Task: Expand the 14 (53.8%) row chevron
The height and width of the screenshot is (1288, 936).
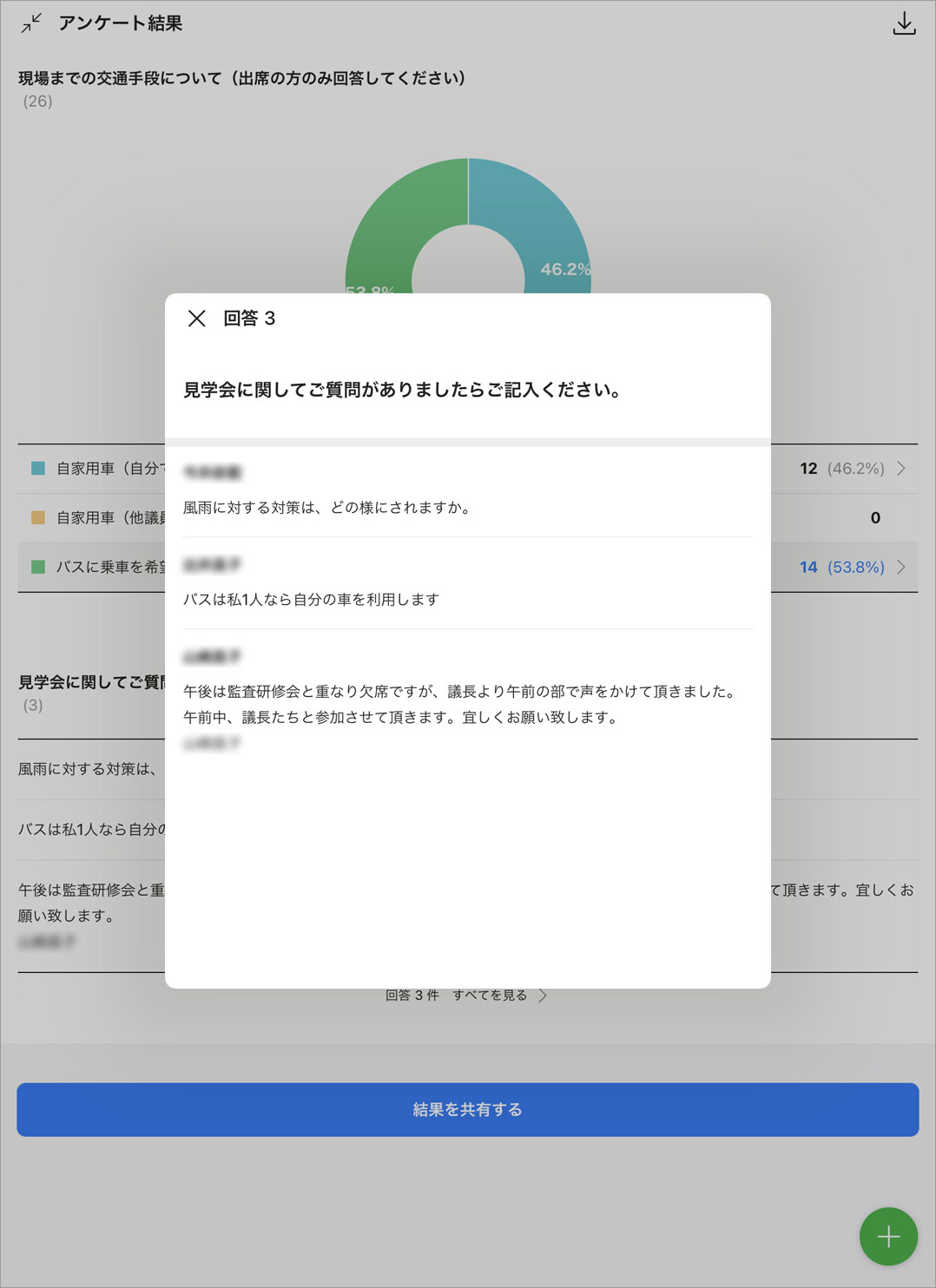Action: 901,568
